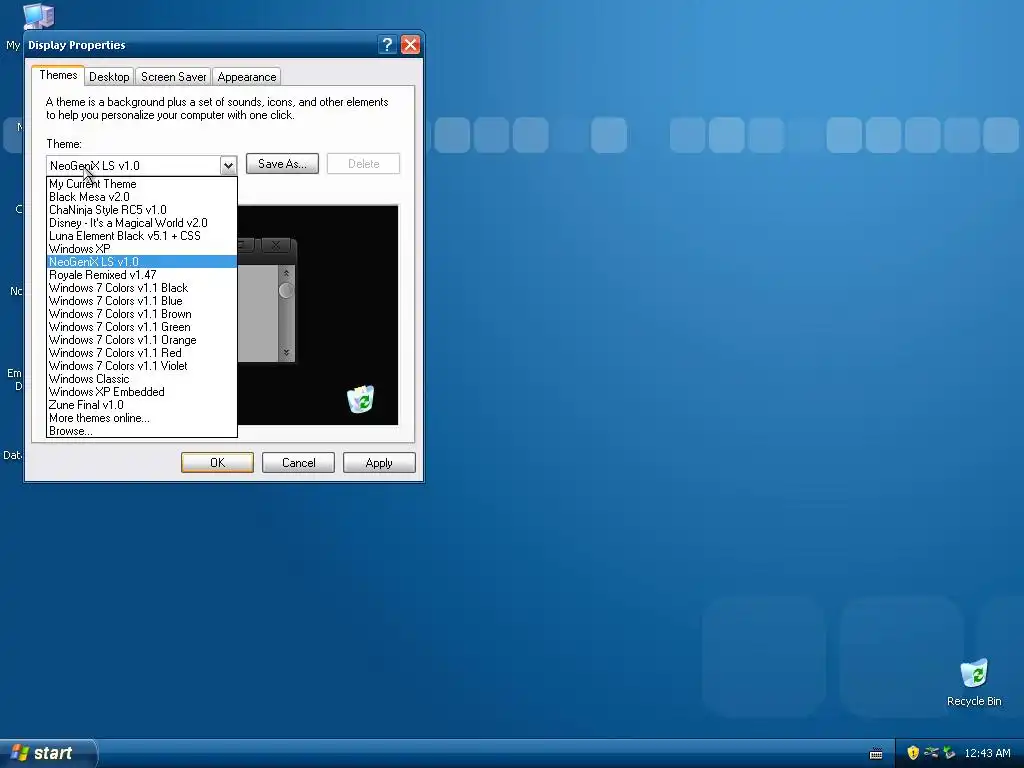
Task: Click the preview scrollbar down arrow
Action: coord(286,353)
